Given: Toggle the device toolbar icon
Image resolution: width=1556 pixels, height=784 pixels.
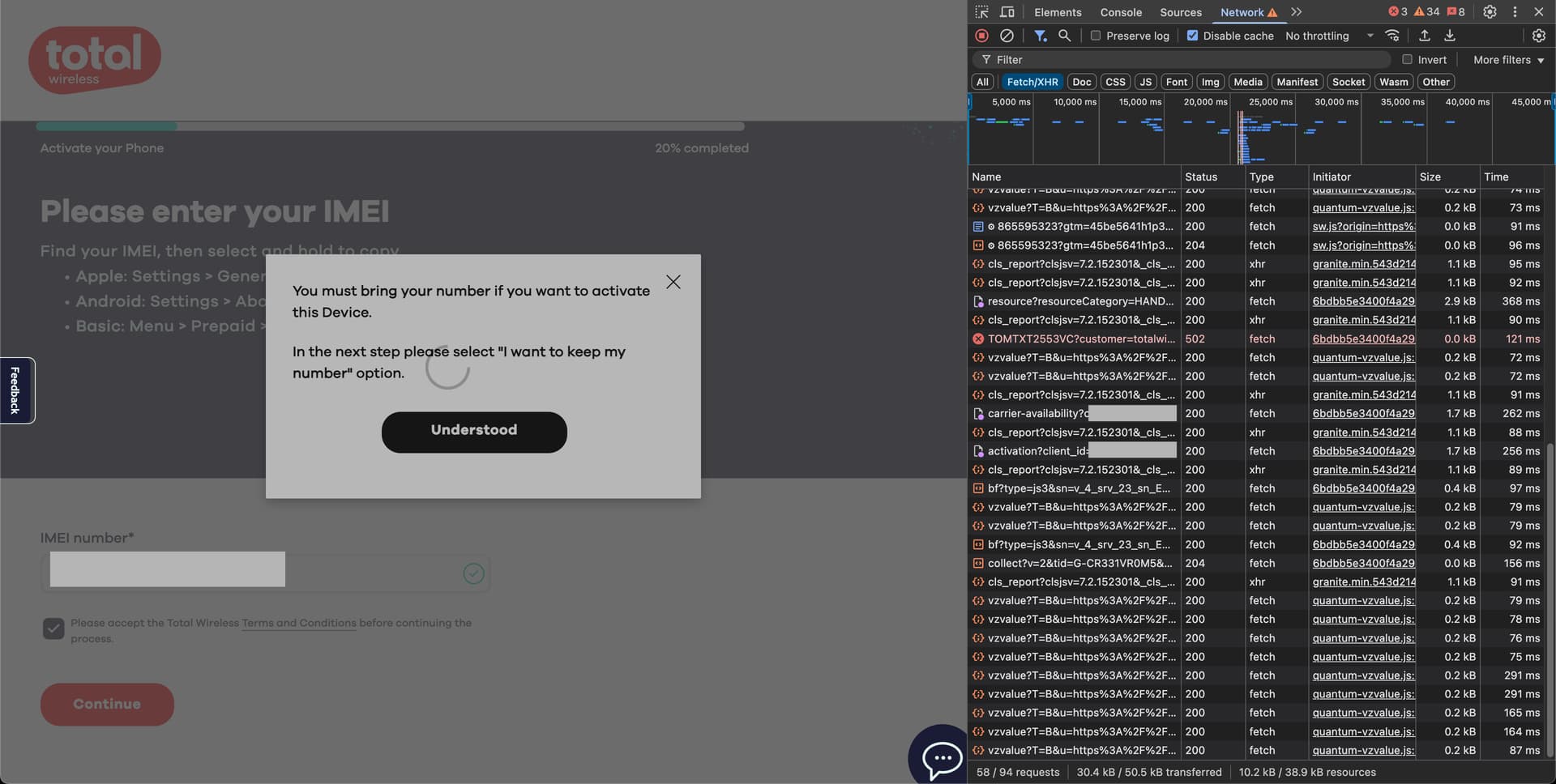Looking at the screenshot, I should [1007, 12].
